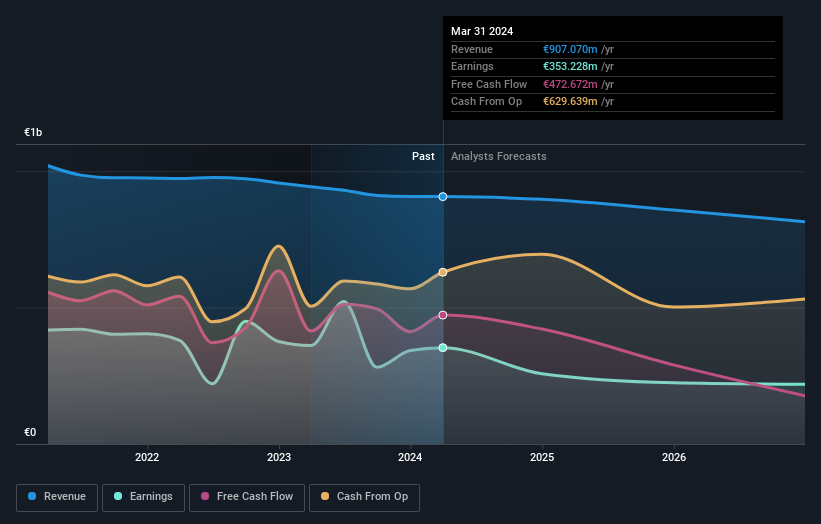This screenshot has width=821, height=524.
Task: Toggle the Revenue legend button
Action: pos(57,497)
